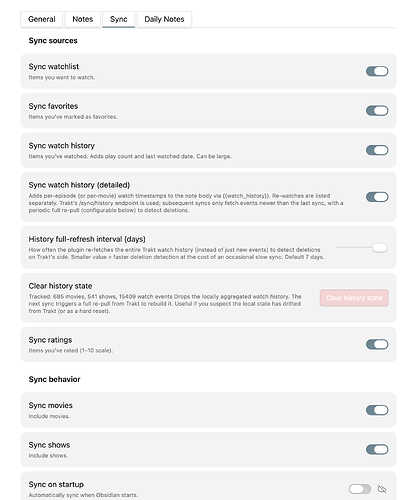Turn off the Sync watch history switch
The width and height of the screenshot is (414, 500).
coord(377,150)
